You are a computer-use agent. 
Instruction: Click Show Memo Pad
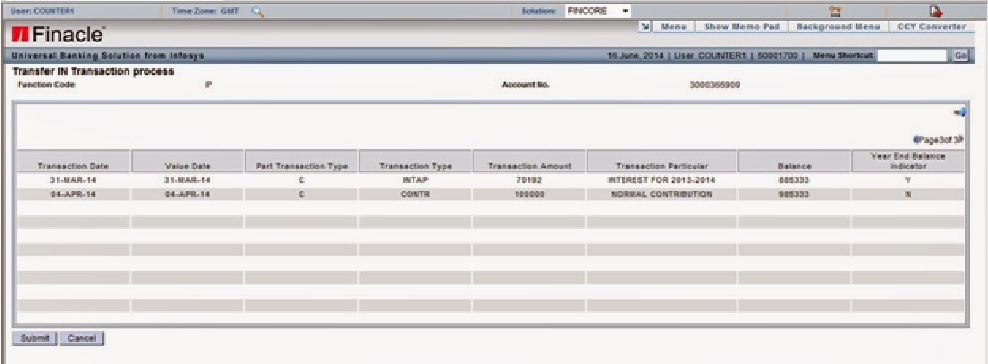pos(742,26)
